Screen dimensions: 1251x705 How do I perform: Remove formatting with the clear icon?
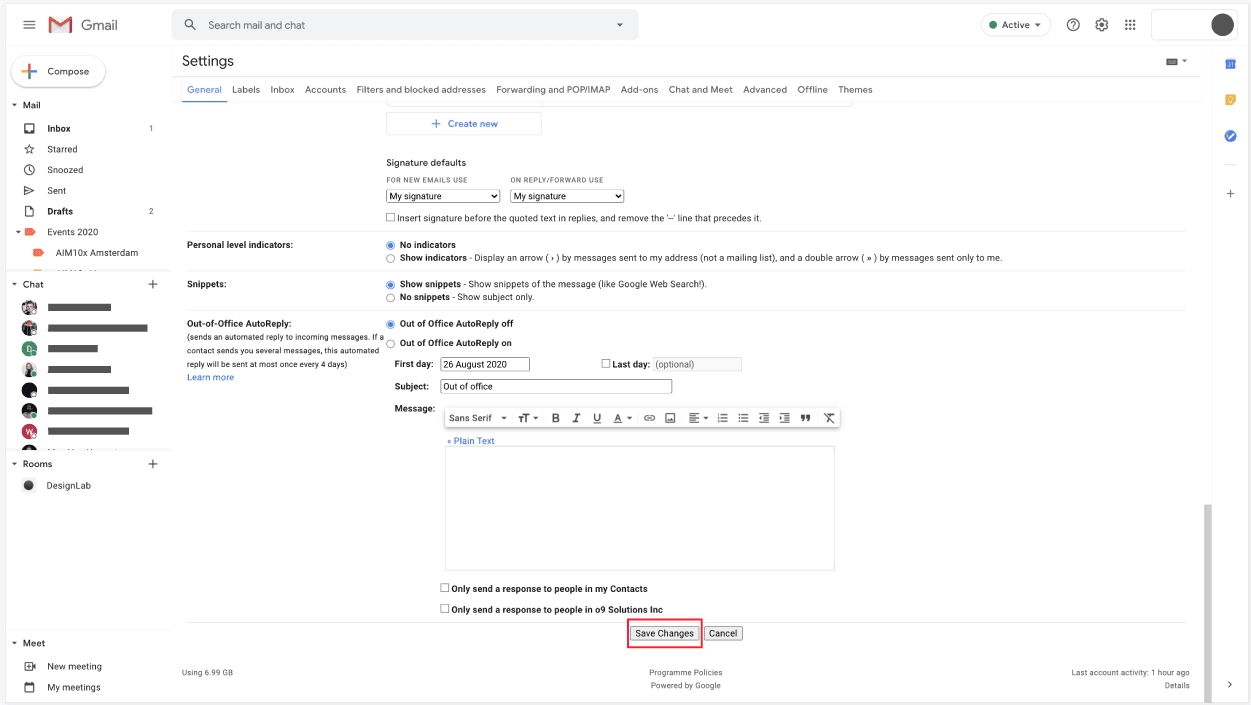829,418
